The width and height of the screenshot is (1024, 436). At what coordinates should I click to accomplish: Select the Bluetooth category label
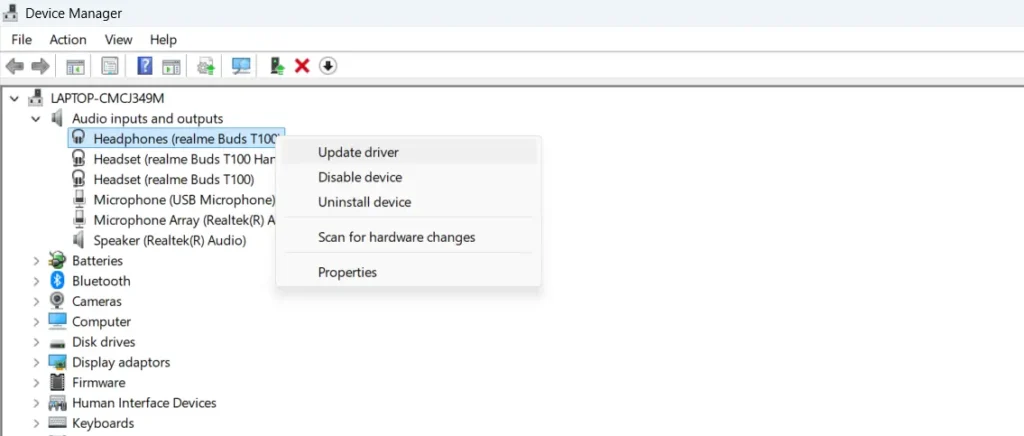coord(101,281)
